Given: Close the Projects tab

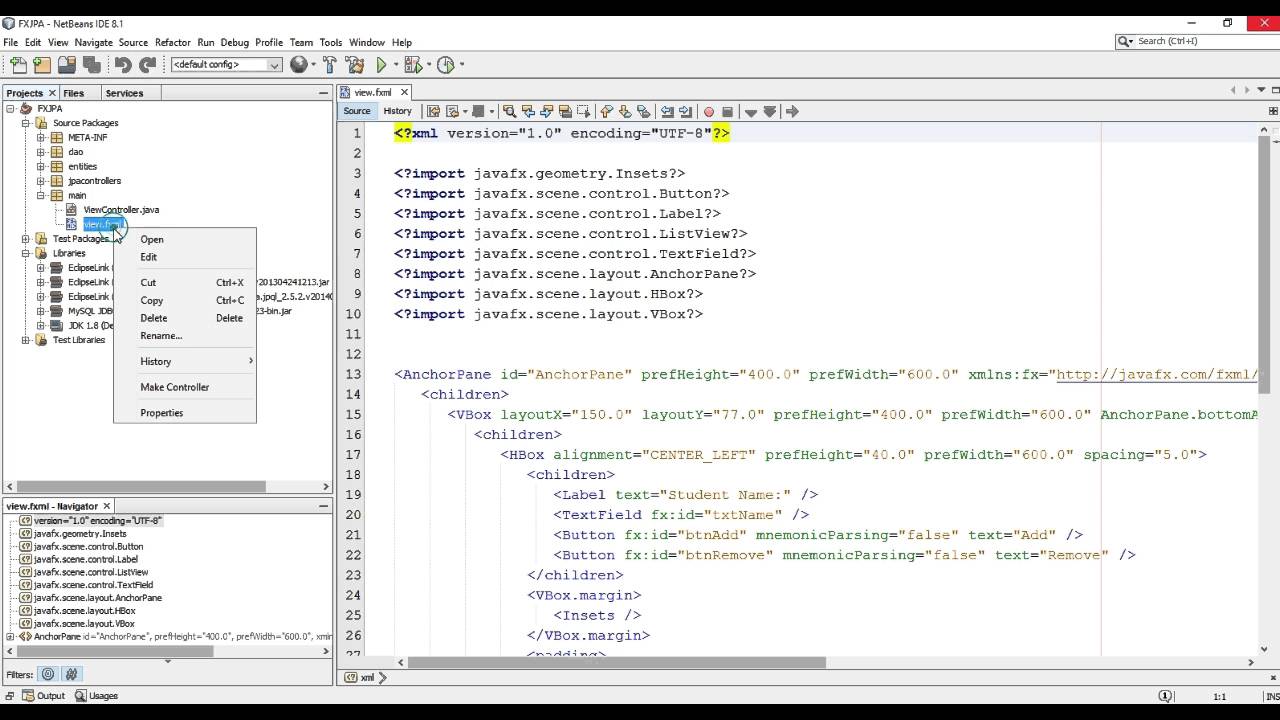Looking at the screenshot, I should pyautogui.click(x=52, y=93).
